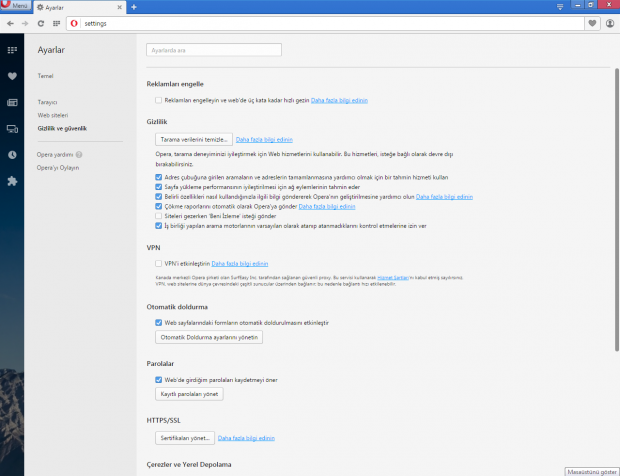Open VPN Daha fazla bilgi edinin link
The image size is (620, 476).
coord(240,264)
